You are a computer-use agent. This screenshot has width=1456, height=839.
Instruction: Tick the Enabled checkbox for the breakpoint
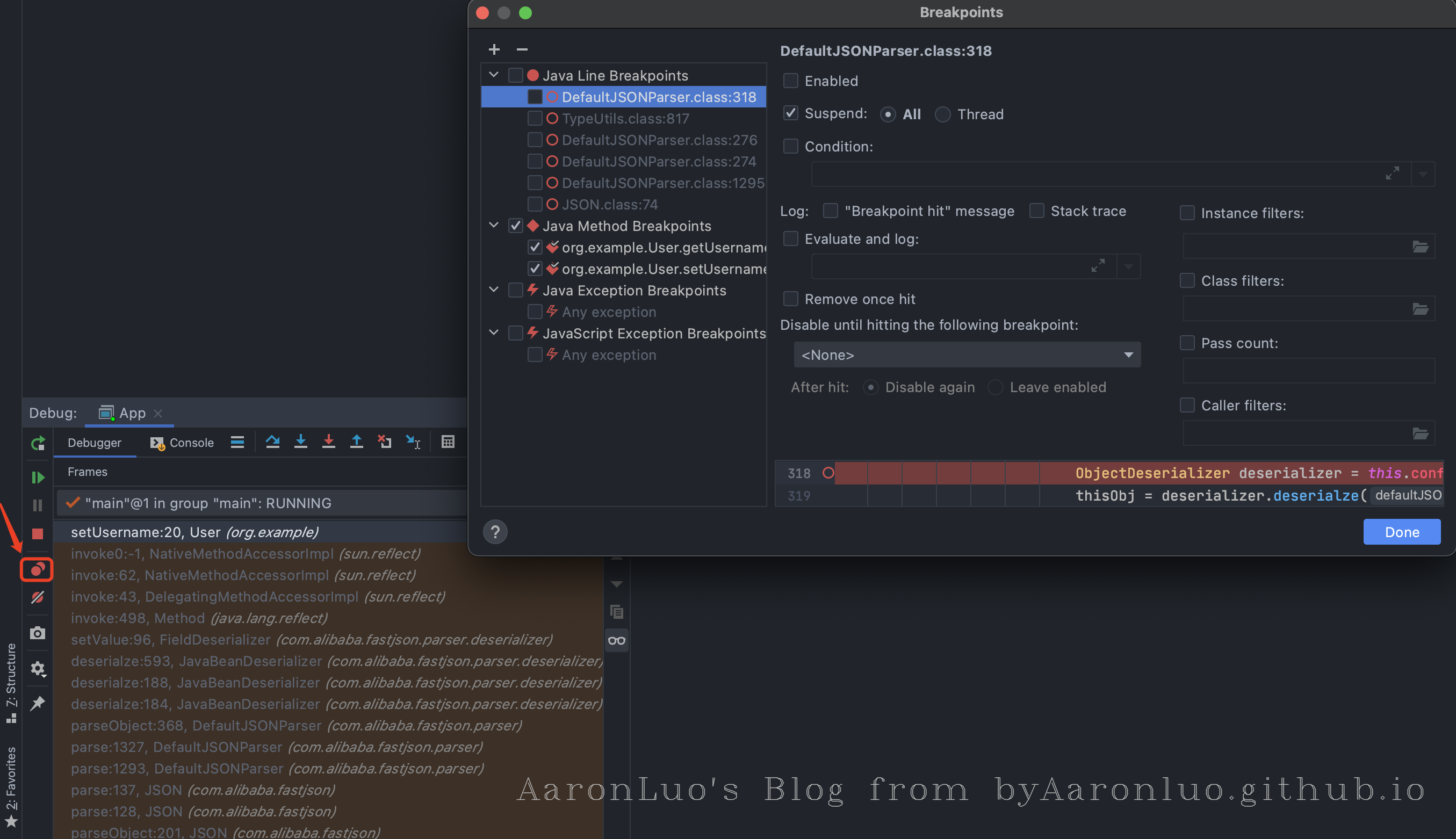pyautogui.click(x=790, y=81)
